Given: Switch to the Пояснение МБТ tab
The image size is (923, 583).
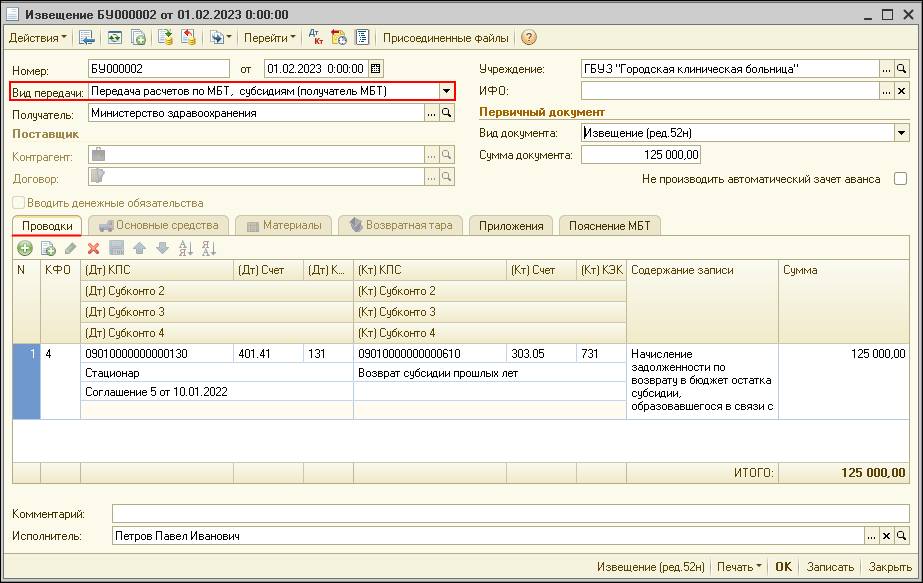Looking at the screenshot, I should [609, 226].
